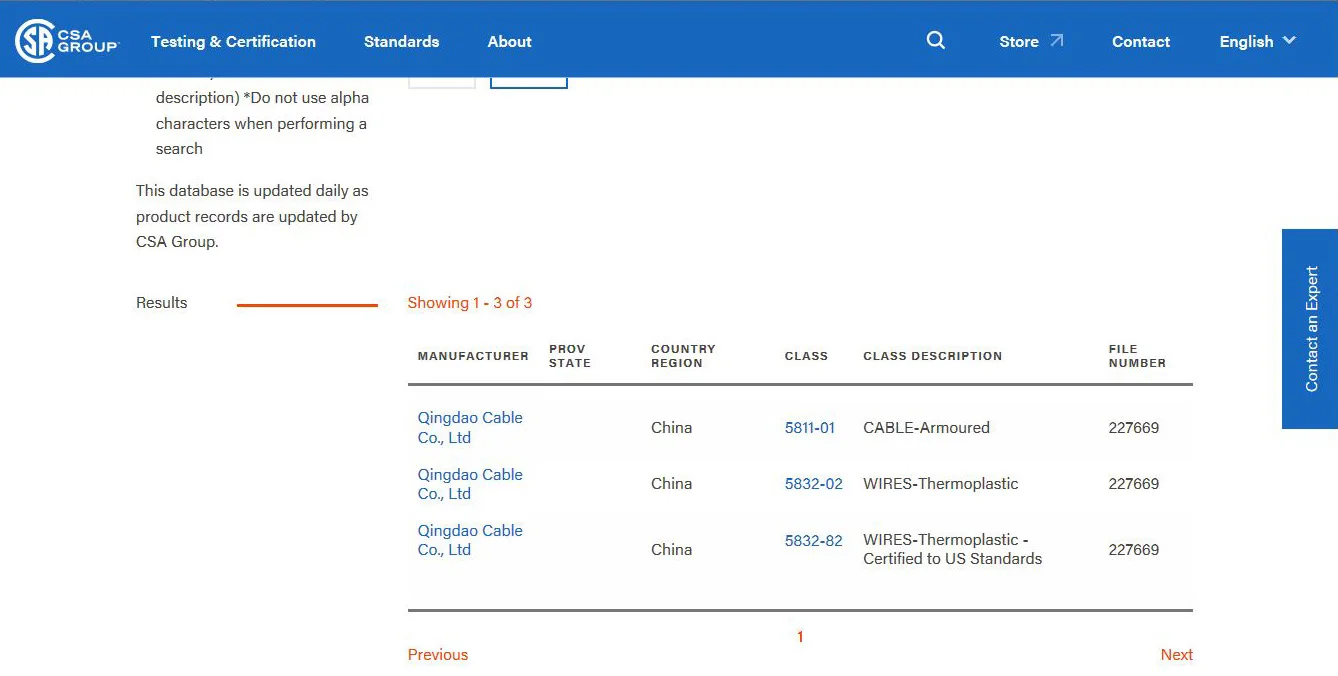Expand the English language dropdown
1338x676 pixels.
(1257, 41)
